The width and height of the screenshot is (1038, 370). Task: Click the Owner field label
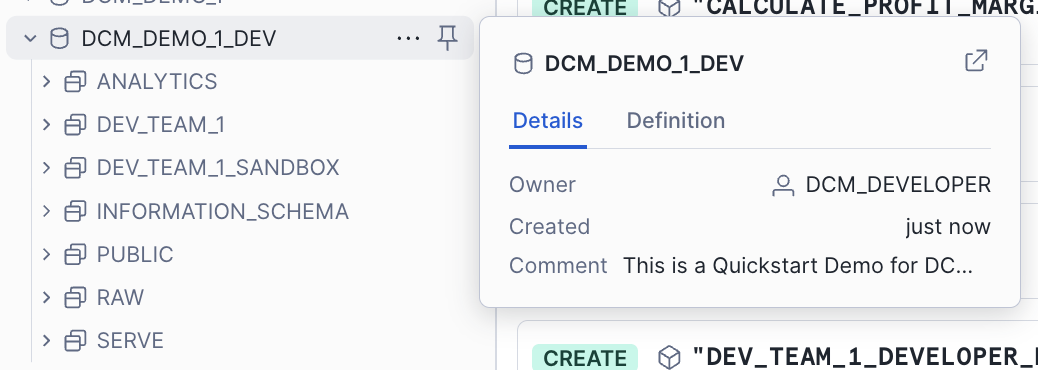(x=542, y=185)
